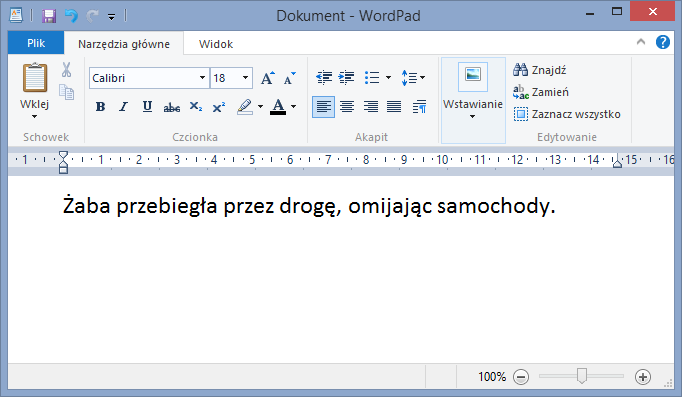Open the font size 18 dropdown
Screen dimensions: 682x397
pos(245,78)
